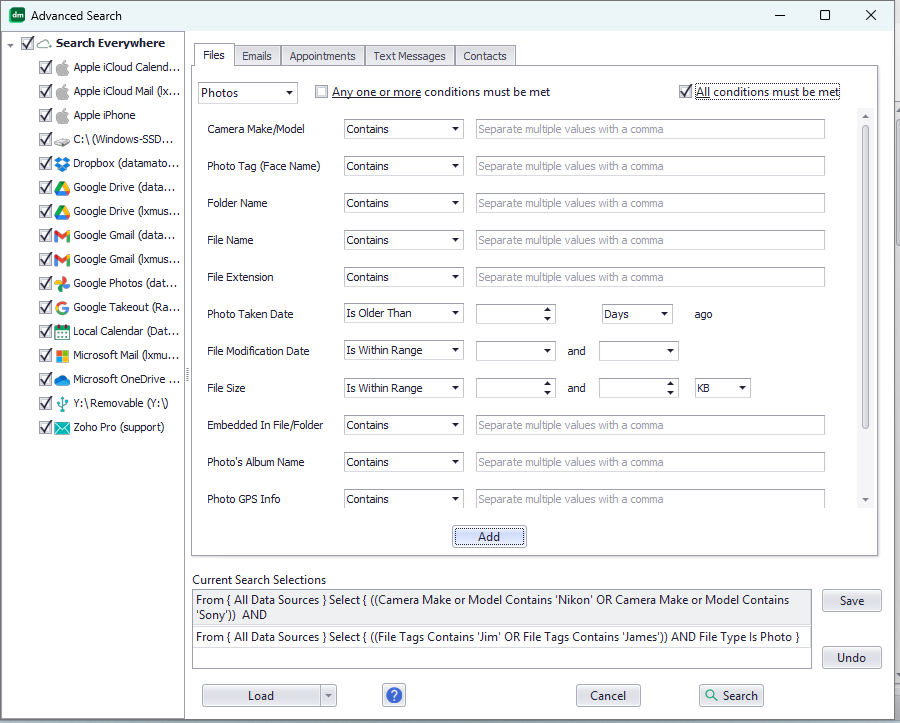
Task: Click the blue help question mark icon
Action: [393, 694]
